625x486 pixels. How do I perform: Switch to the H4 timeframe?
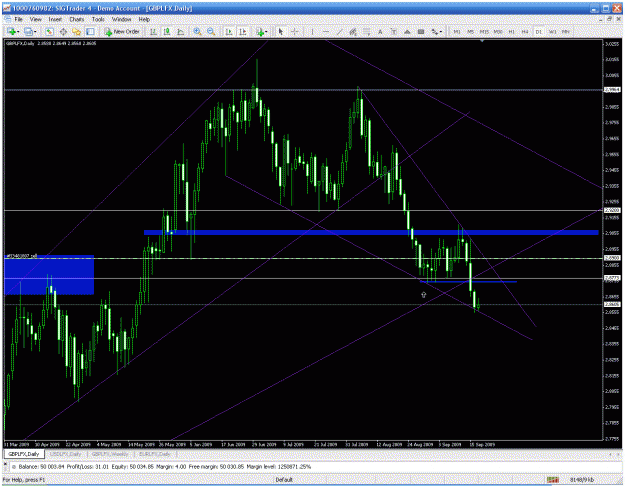tap(525, 31)
